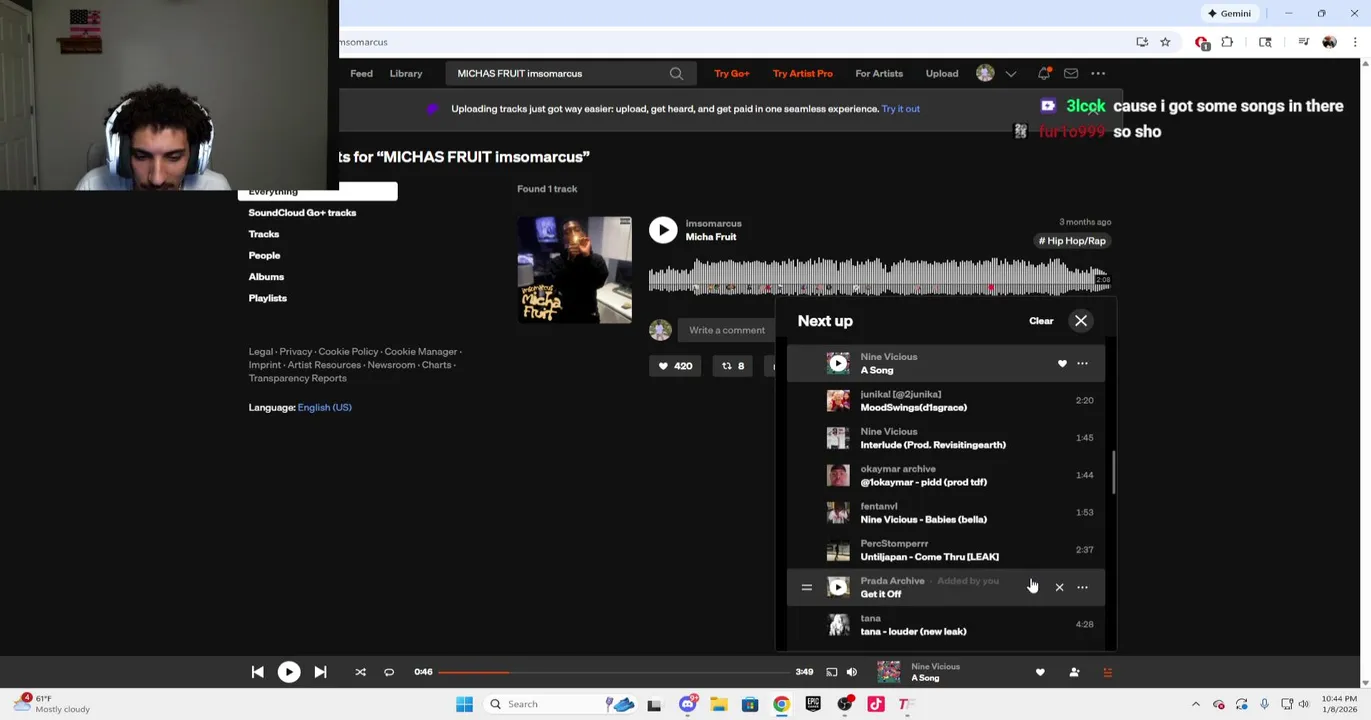Follow the artist from the player bar
Screen dimensions: 1371x720
[x=1074, y=672]
